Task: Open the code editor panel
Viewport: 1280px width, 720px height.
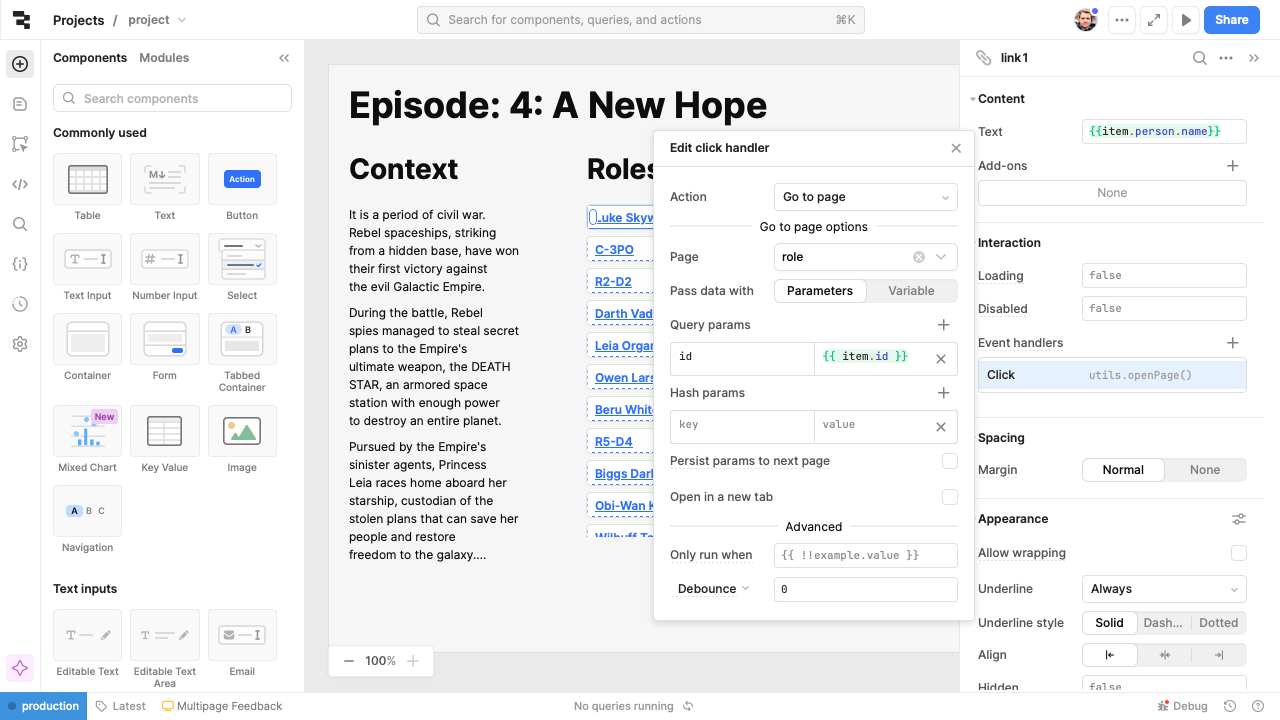Action: click(20, 184)
